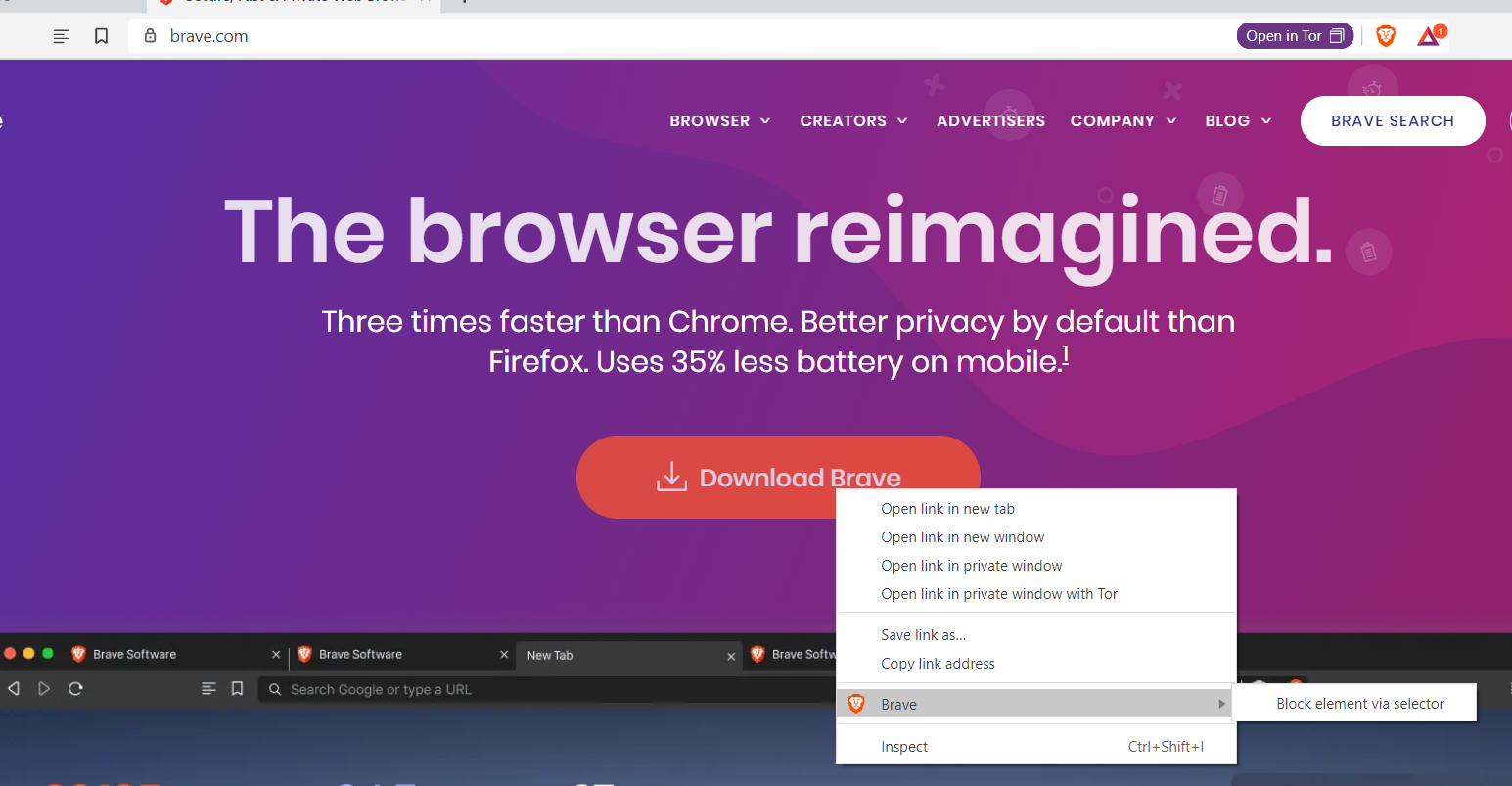Select Save link as... from context menu

point(1036,635)
